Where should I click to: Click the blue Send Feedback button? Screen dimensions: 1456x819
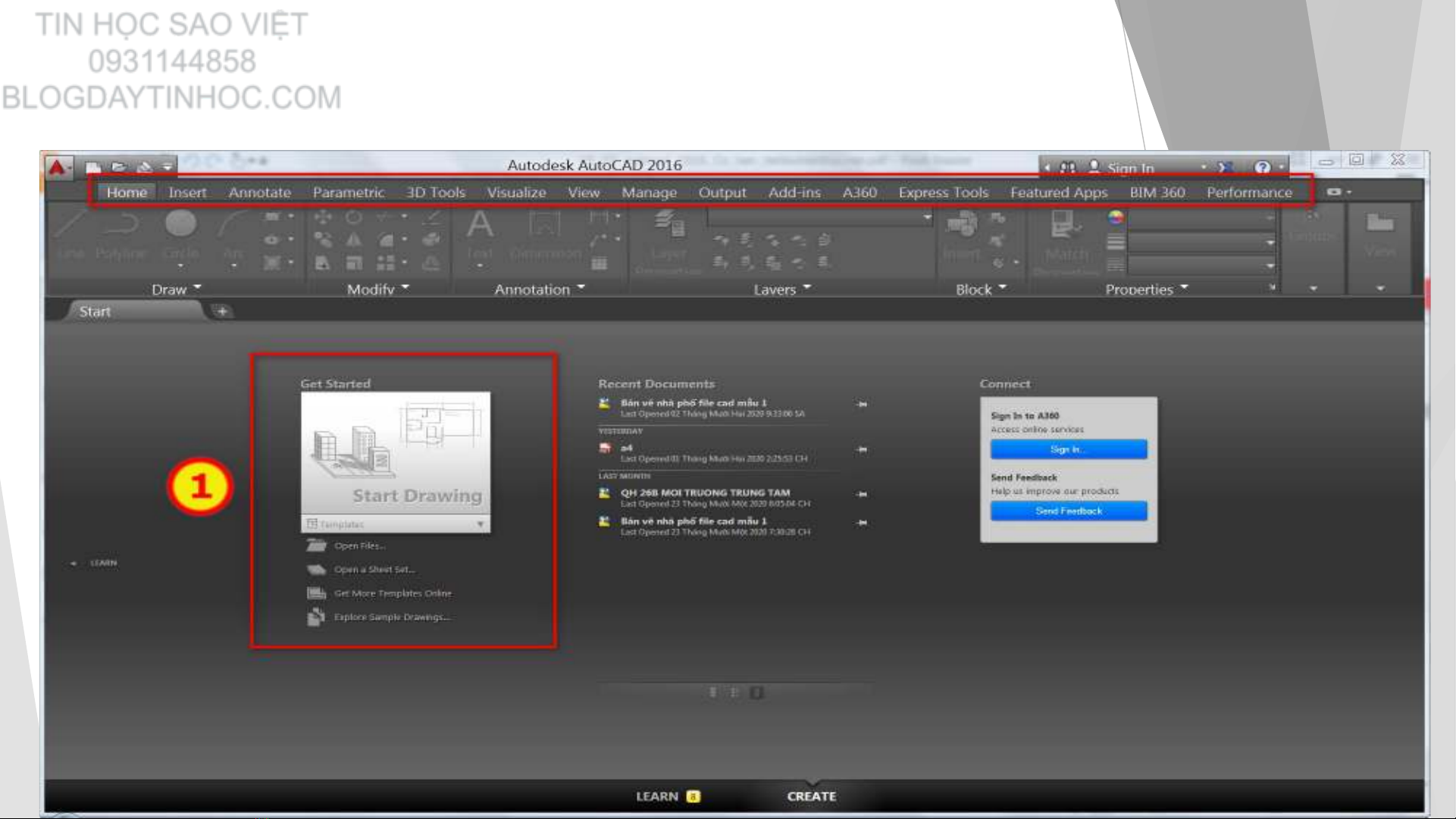click(1069, 511)
